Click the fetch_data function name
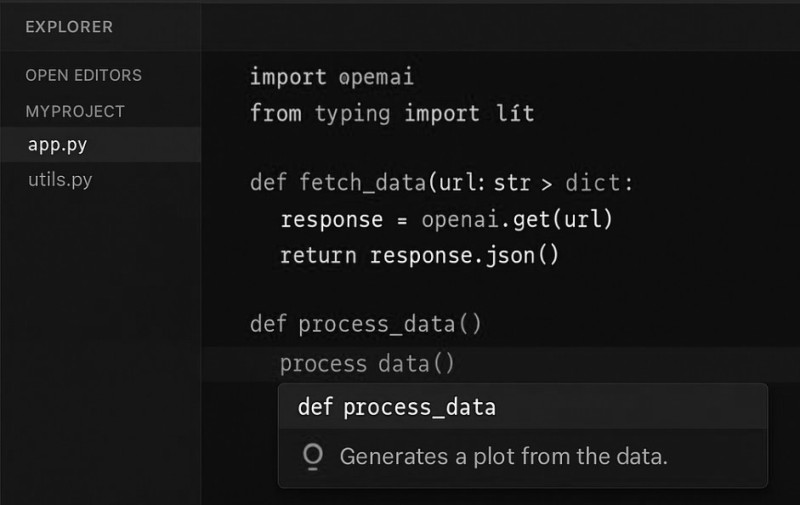Screen dimensions: 800x505 [362, 183]
